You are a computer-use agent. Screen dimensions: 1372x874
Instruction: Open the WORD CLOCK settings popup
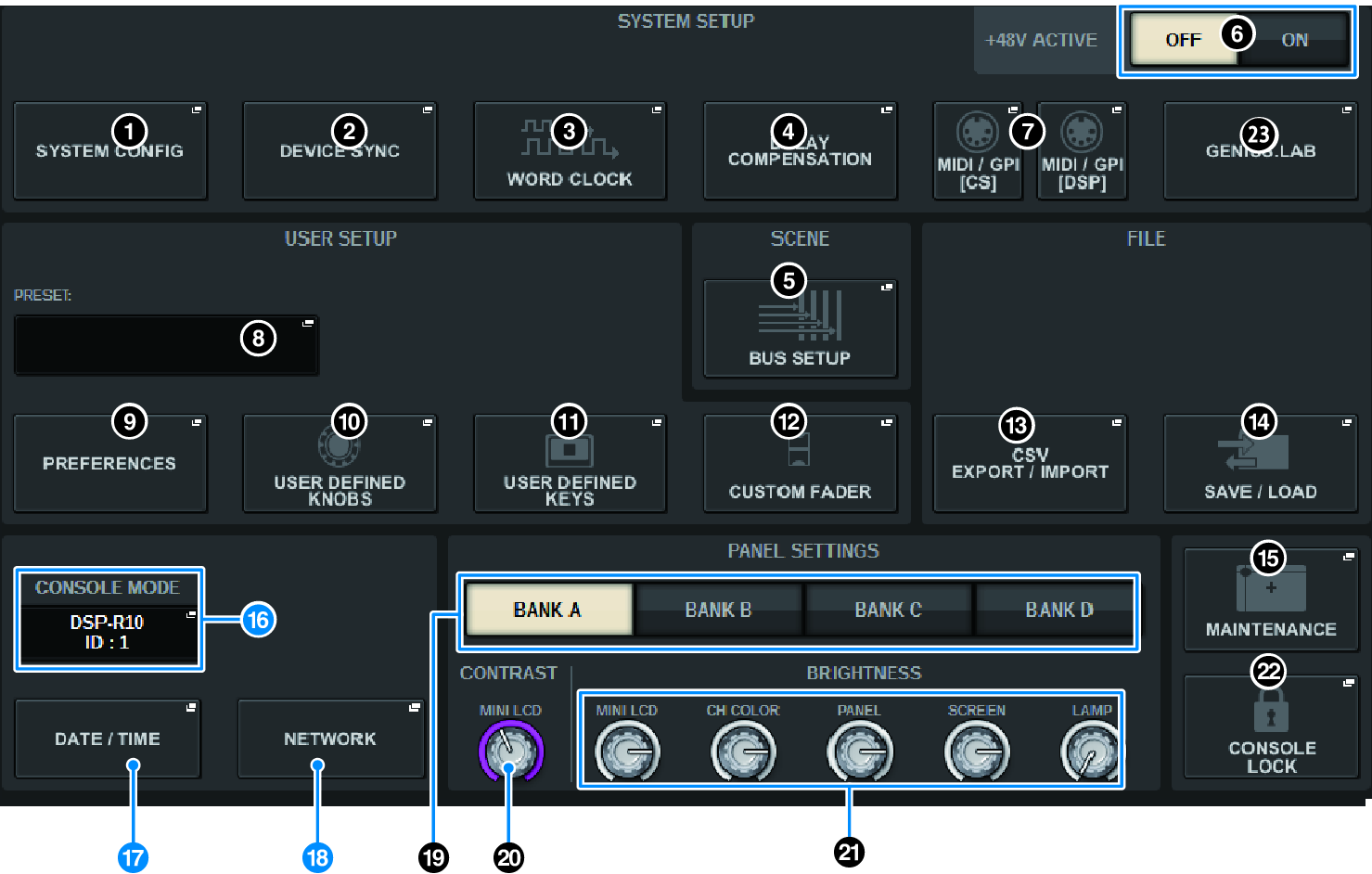click(570, 150)
